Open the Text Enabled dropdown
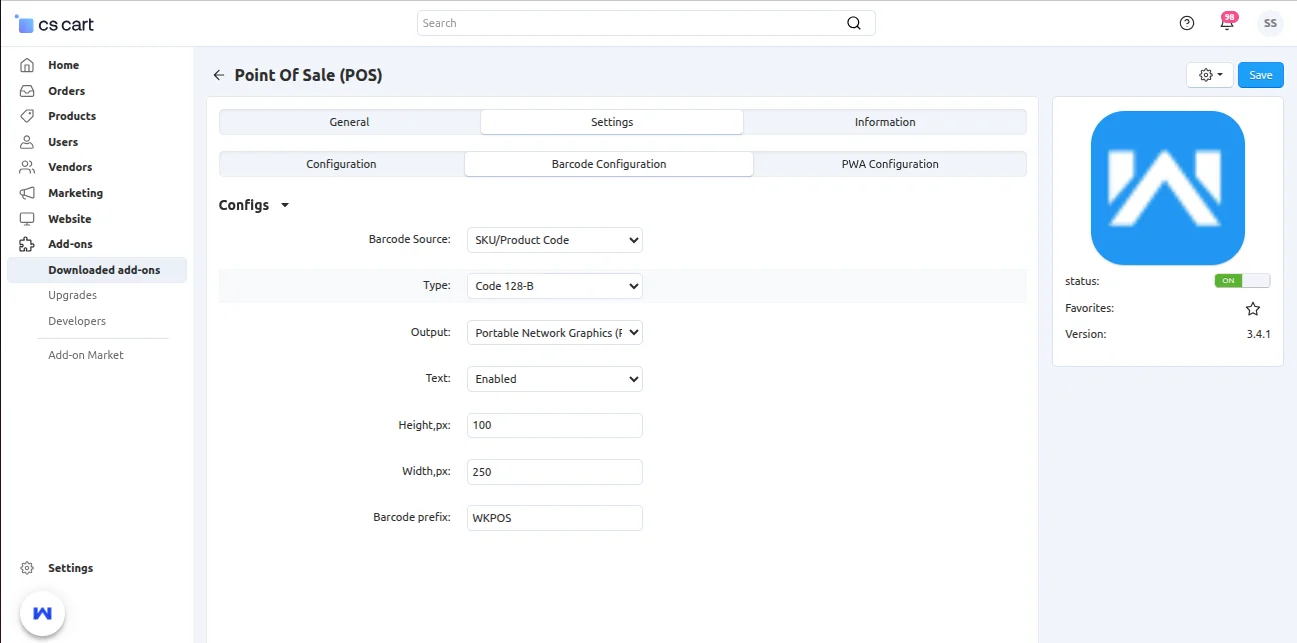 (x=554, y=379)
